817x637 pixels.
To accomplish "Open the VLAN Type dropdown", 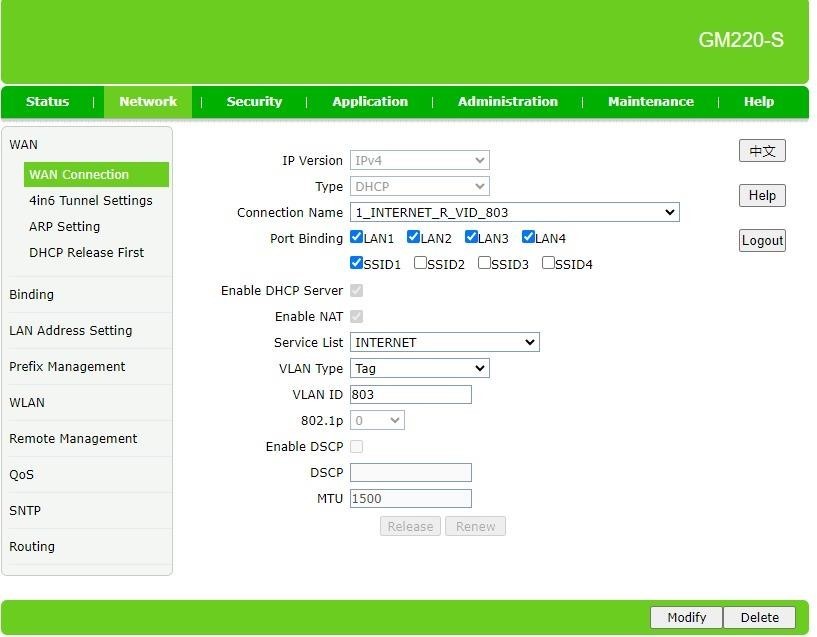I will [x=419, y=368].
